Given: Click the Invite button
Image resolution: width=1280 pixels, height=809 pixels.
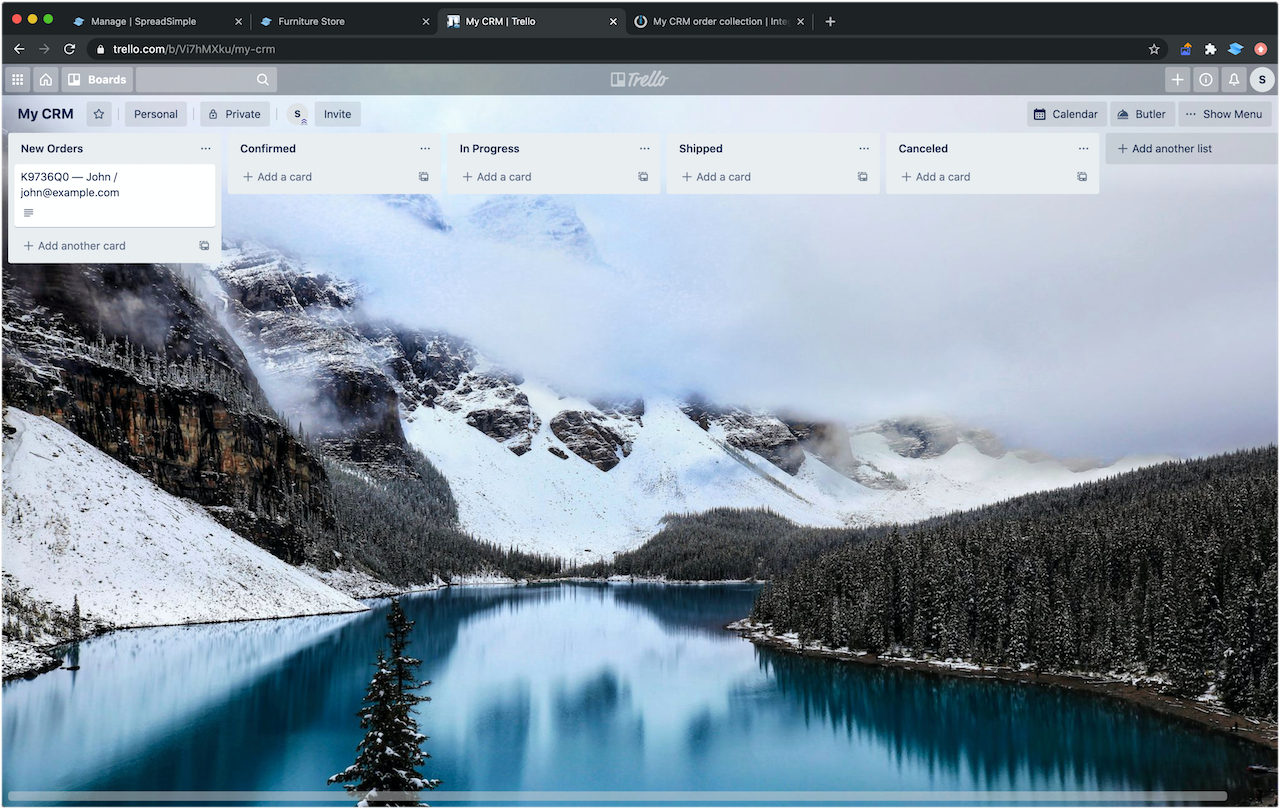Looking at the screenshot, I should tap(337, 114).
